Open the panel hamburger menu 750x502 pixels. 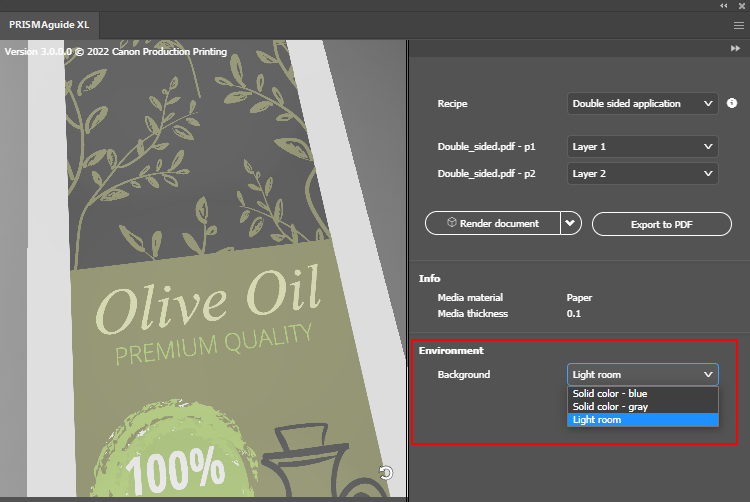tap(739, 26)
